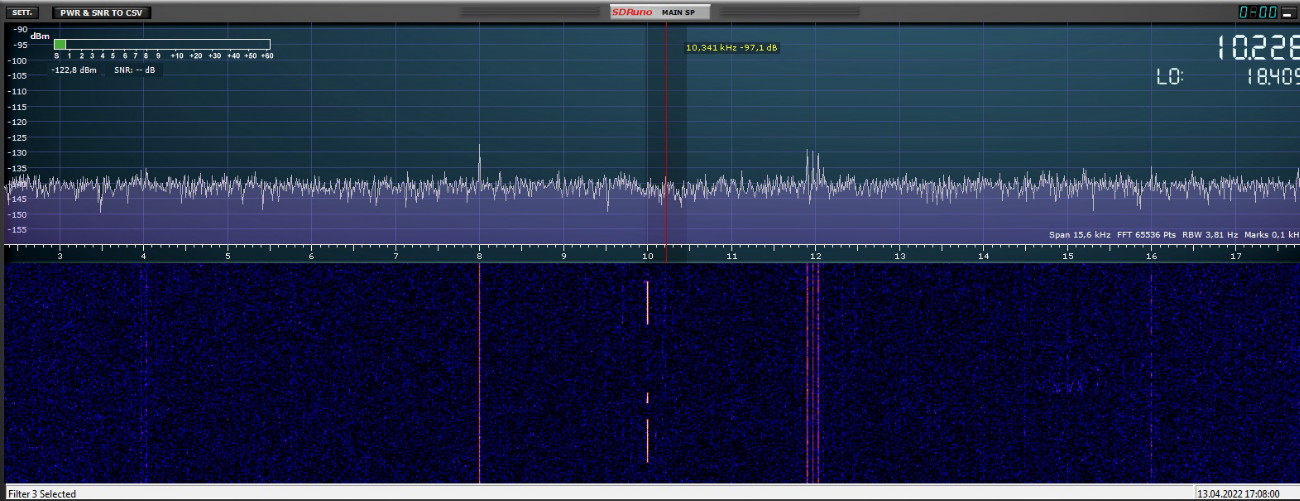Click the 0-00 VRX indicator display
The width and height of the screenshot is (1300, 501).
tap(1257, 12)
